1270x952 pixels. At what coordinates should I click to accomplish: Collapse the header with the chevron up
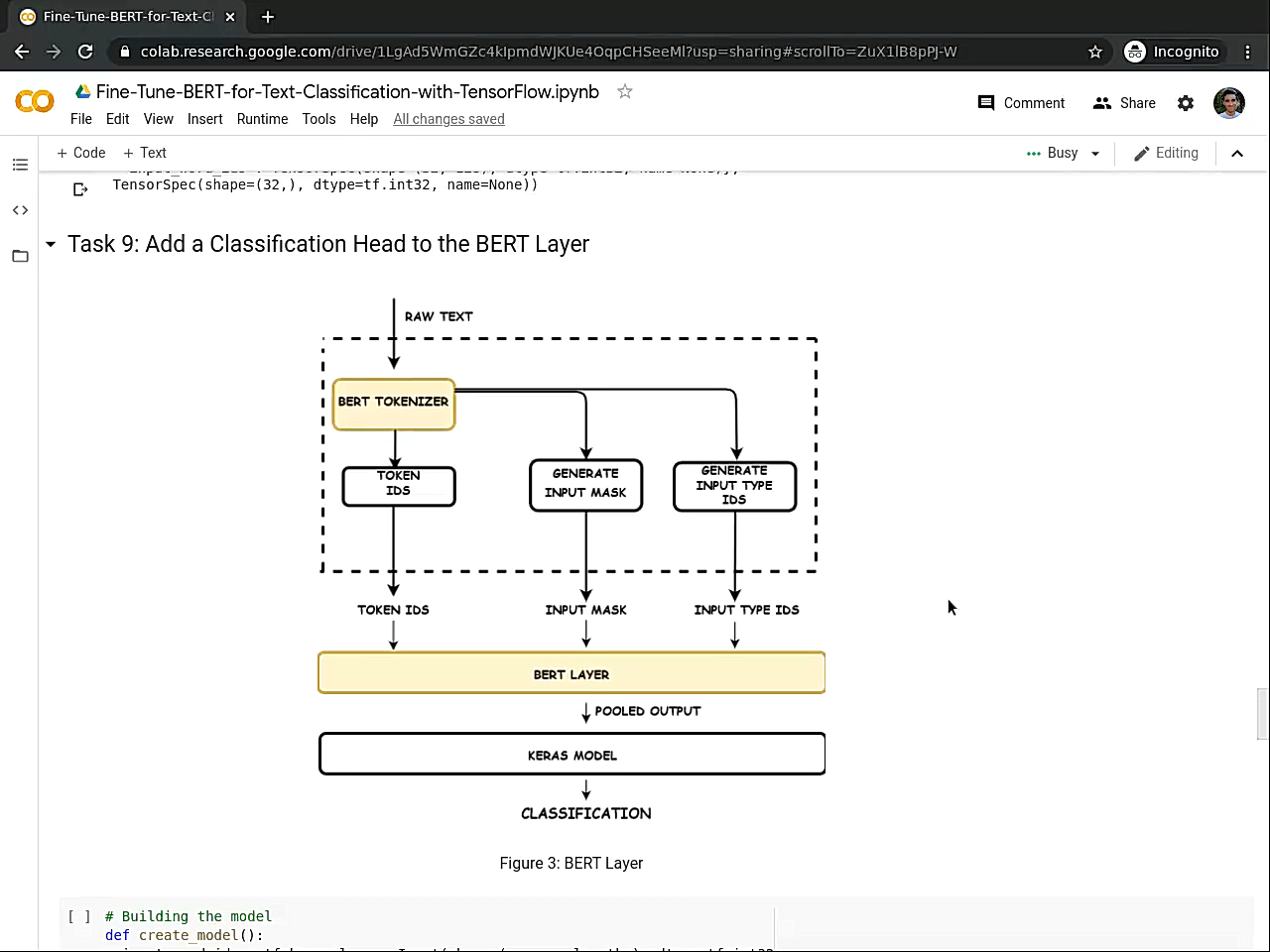tap(1237, 153)
